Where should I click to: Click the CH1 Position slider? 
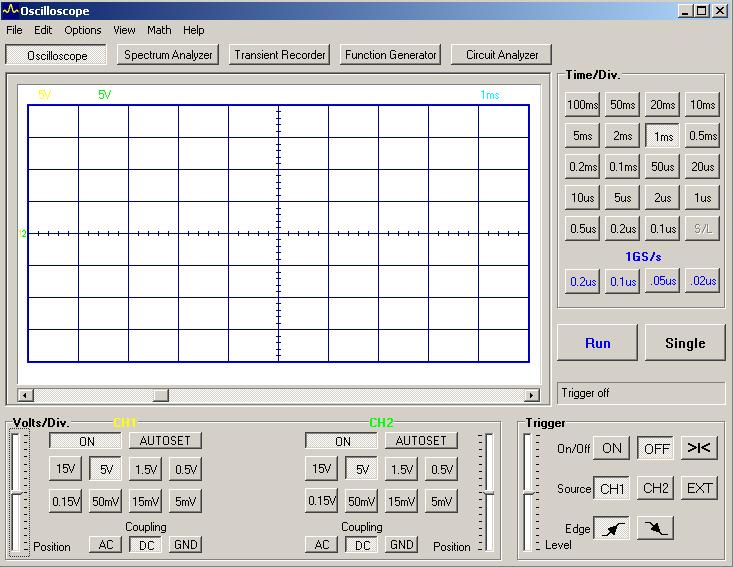(17, 494)
